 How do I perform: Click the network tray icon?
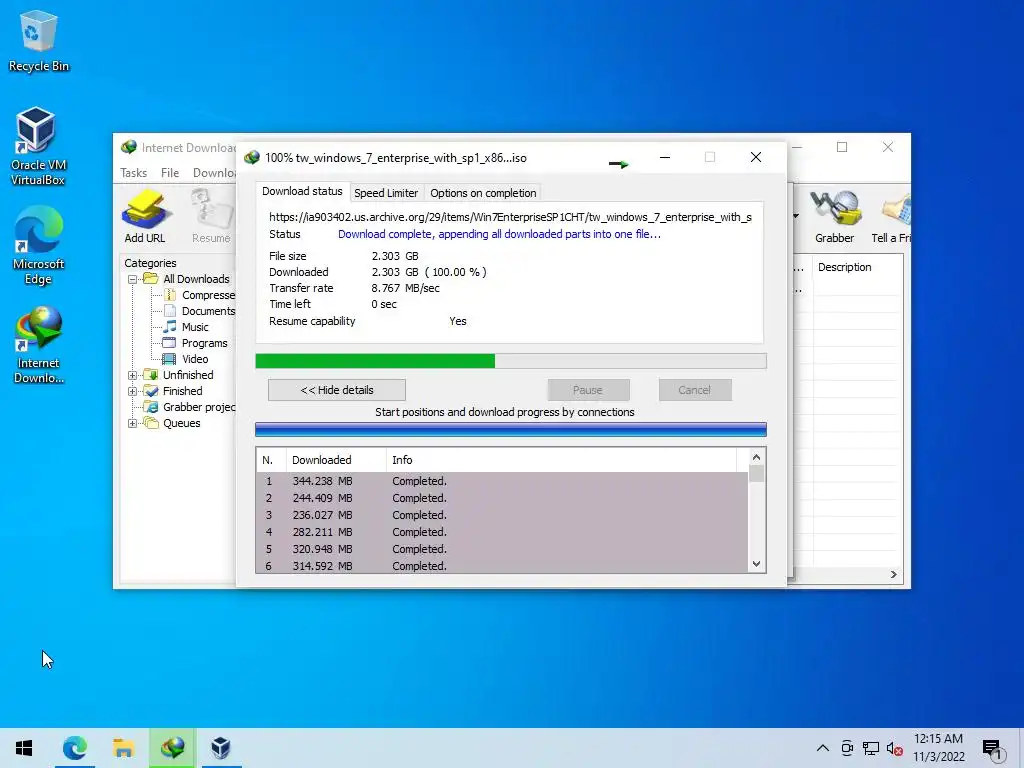tap(871, 748)
